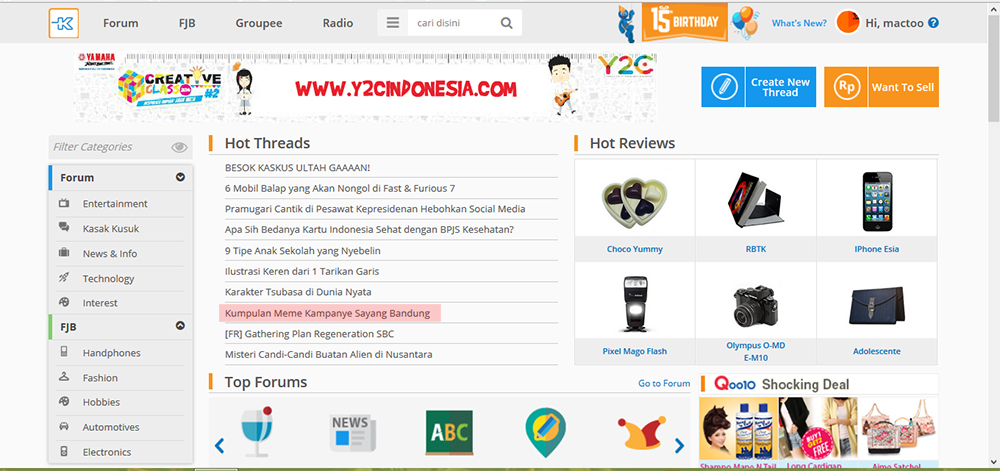Click the mactoo user avatar

pyautogui.click(x=848, y=23)
